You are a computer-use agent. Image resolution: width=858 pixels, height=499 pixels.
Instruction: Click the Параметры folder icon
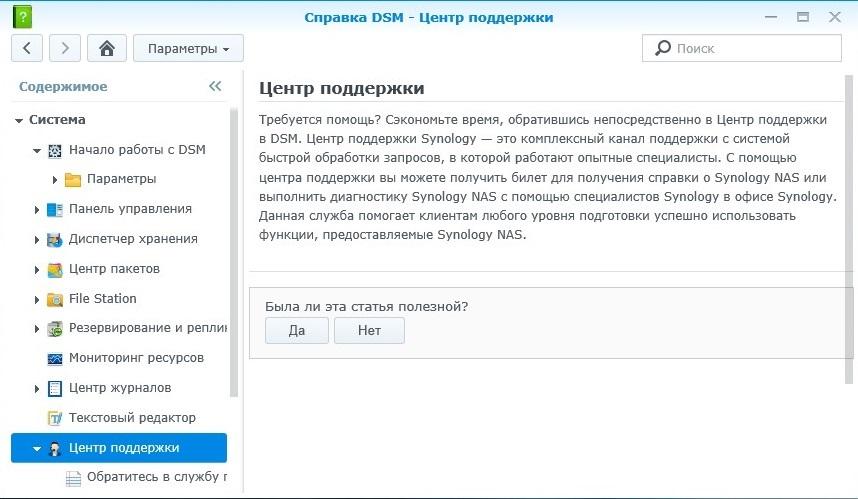pos(73,179)
